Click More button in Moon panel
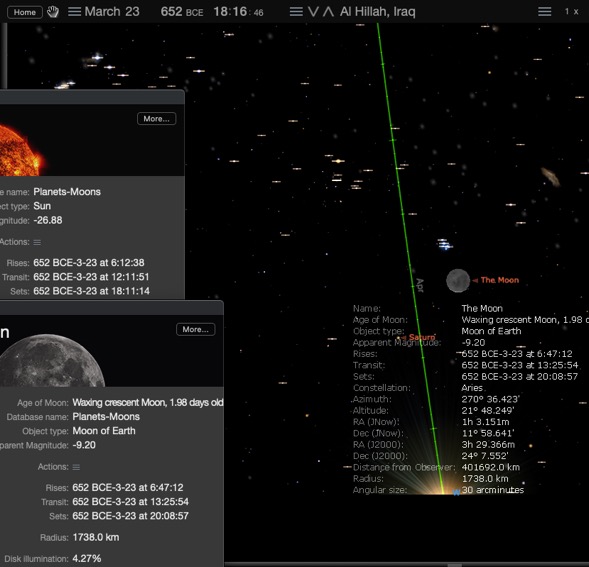 196,330
